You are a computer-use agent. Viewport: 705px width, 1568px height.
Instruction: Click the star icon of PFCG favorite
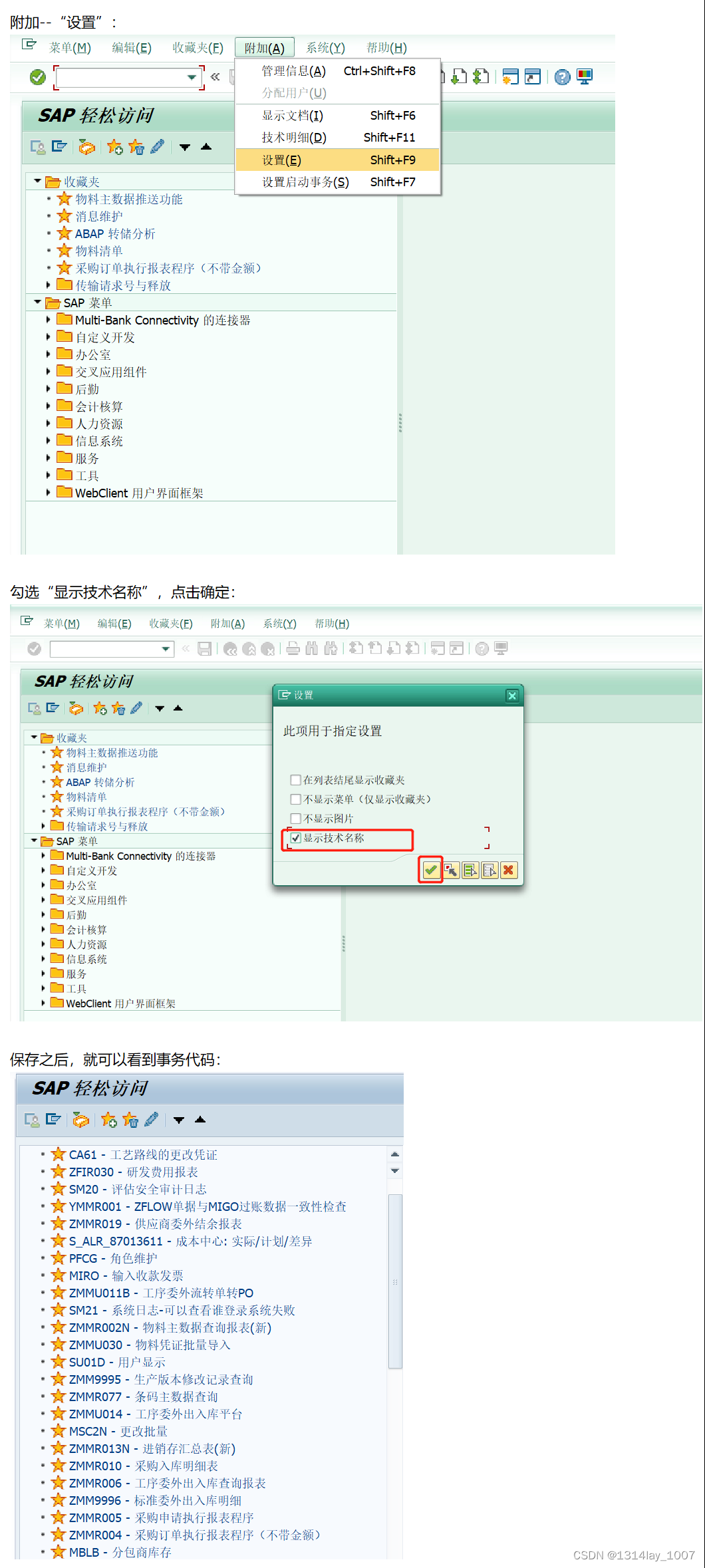(x=59, y=1258)
